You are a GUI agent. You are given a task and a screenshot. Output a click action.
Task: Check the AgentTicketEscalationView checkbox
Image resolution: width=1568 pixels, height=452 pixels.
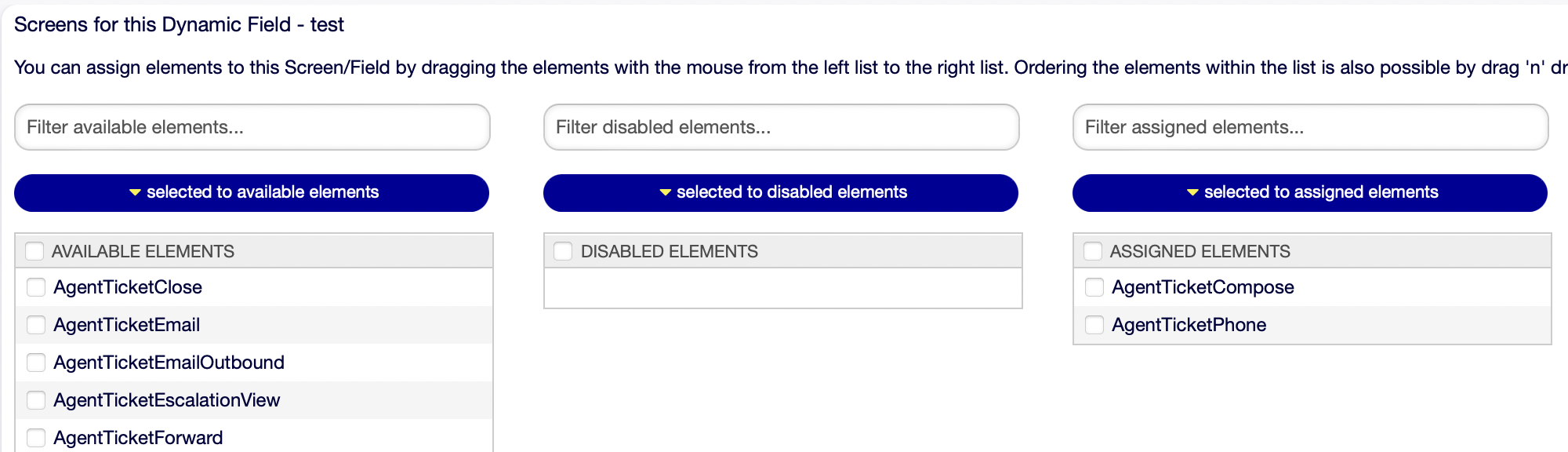tap(35, 400)
